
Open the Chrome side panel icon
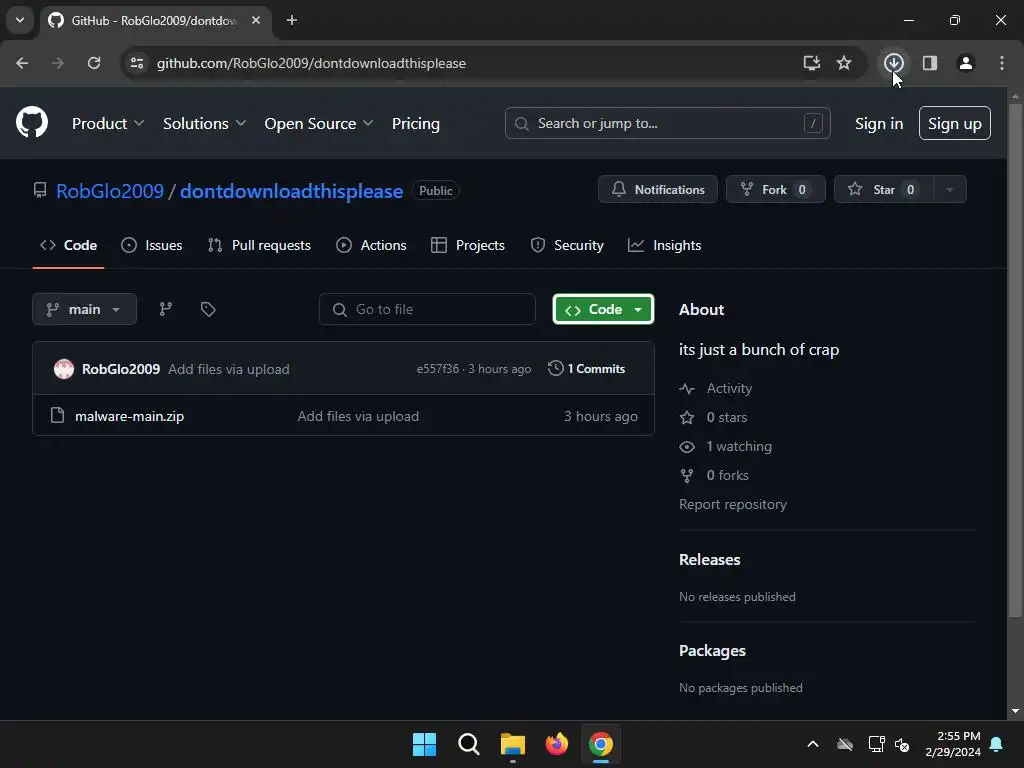pos(929,63)
